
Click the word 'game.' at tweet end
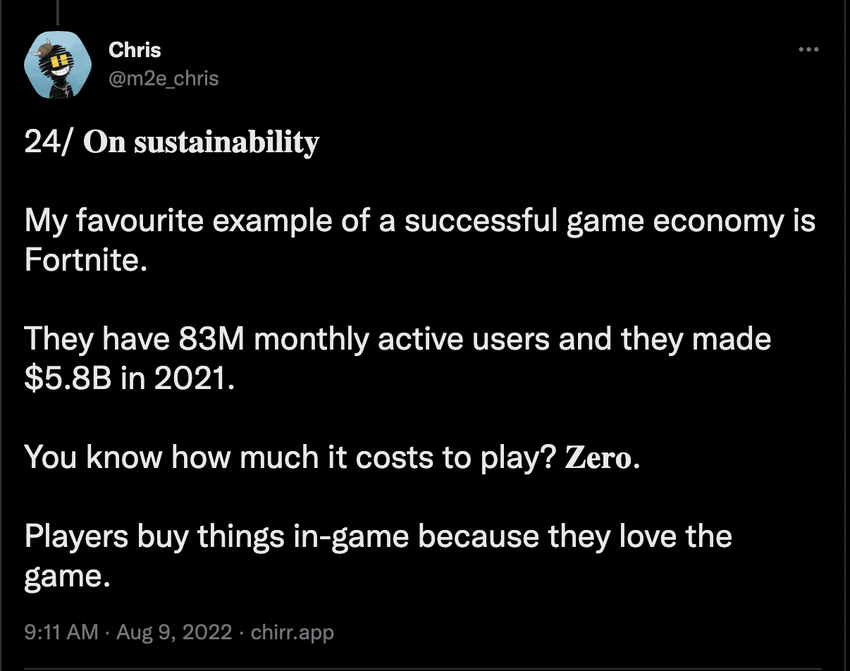pos(67,577)
